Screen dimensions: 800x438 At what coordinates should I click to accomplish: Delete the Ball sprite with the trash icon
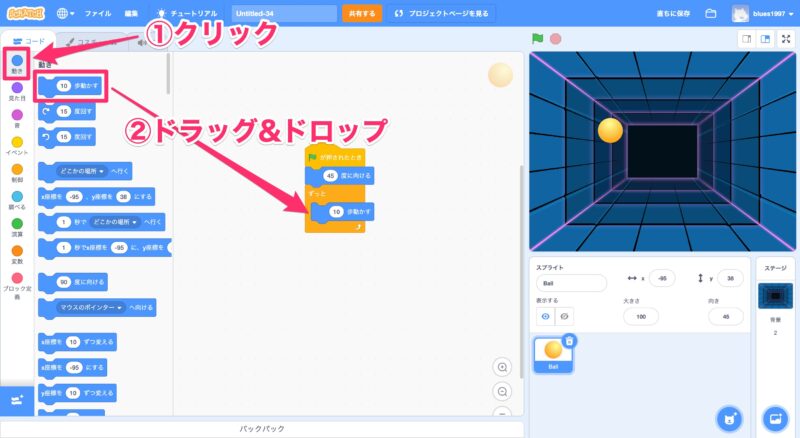(569, 341)
